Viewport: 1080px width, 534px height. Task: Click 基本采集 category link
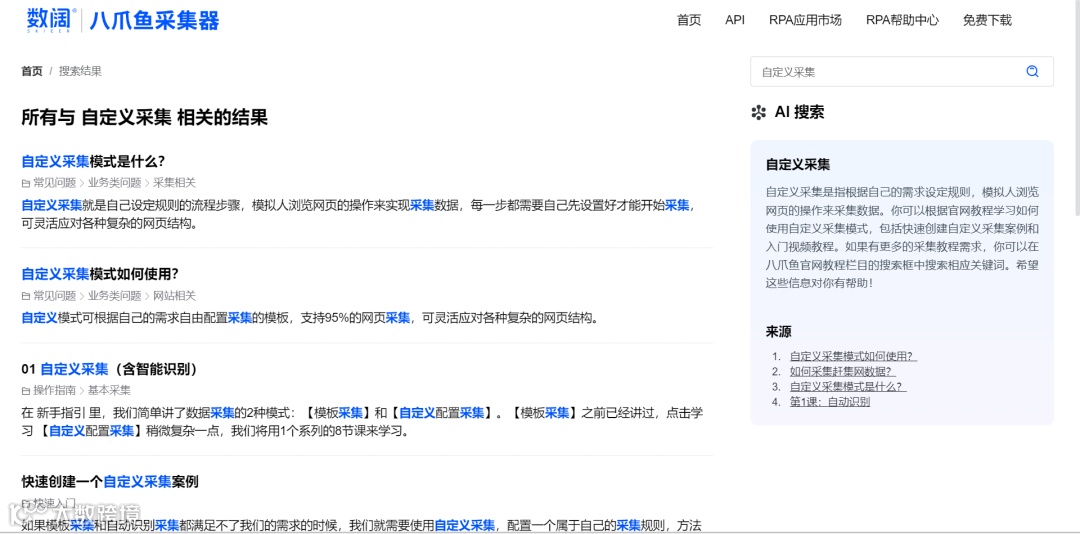[109, 391]
